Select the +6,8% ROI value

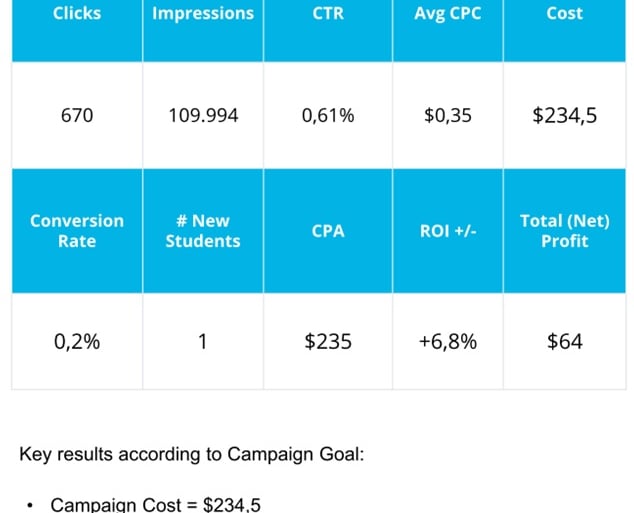point(447,341)
